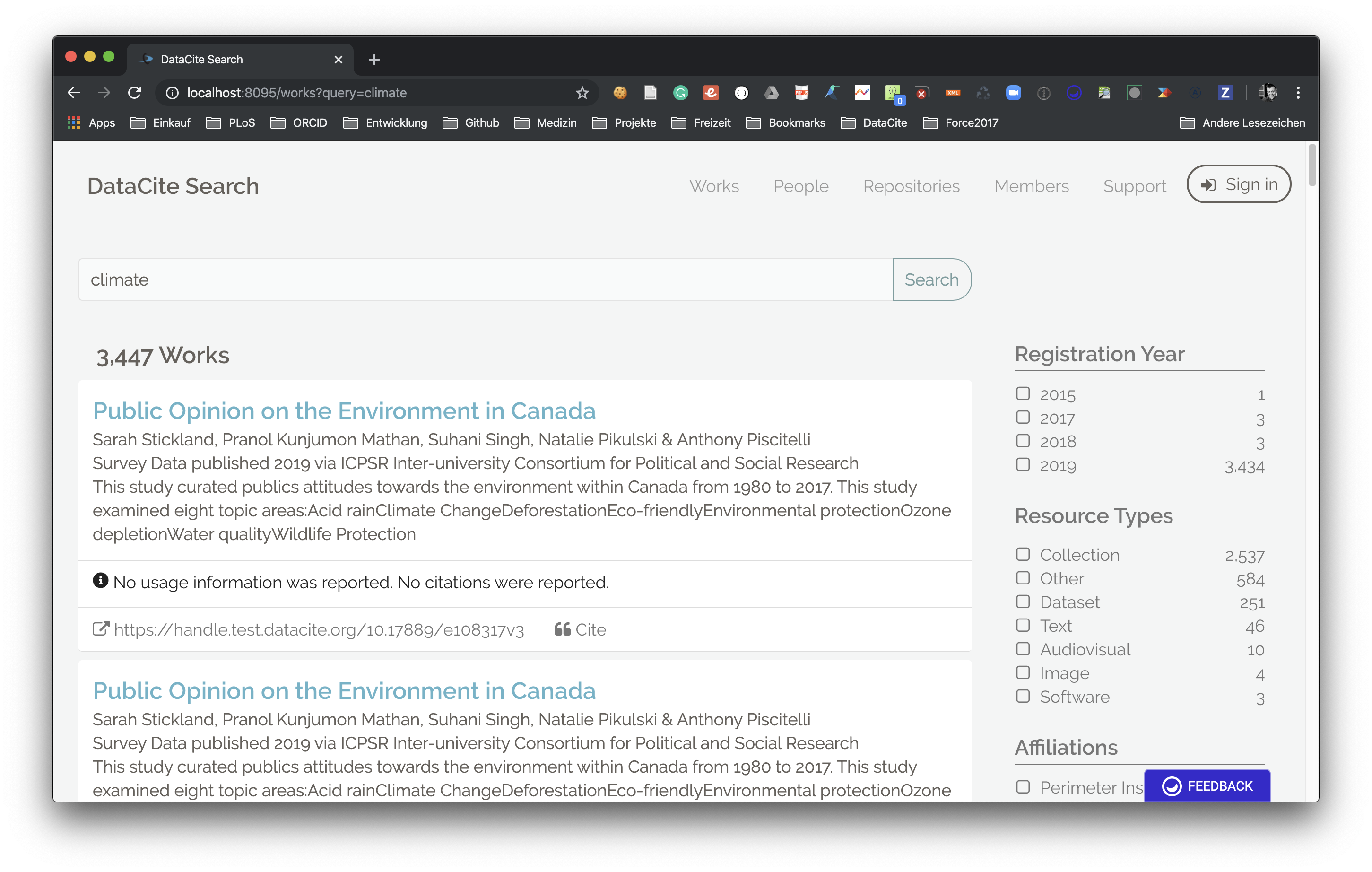The image size is (1372, 872).
Task: Open the DataCite bookmarks folder
Action: tap(874, 123)
